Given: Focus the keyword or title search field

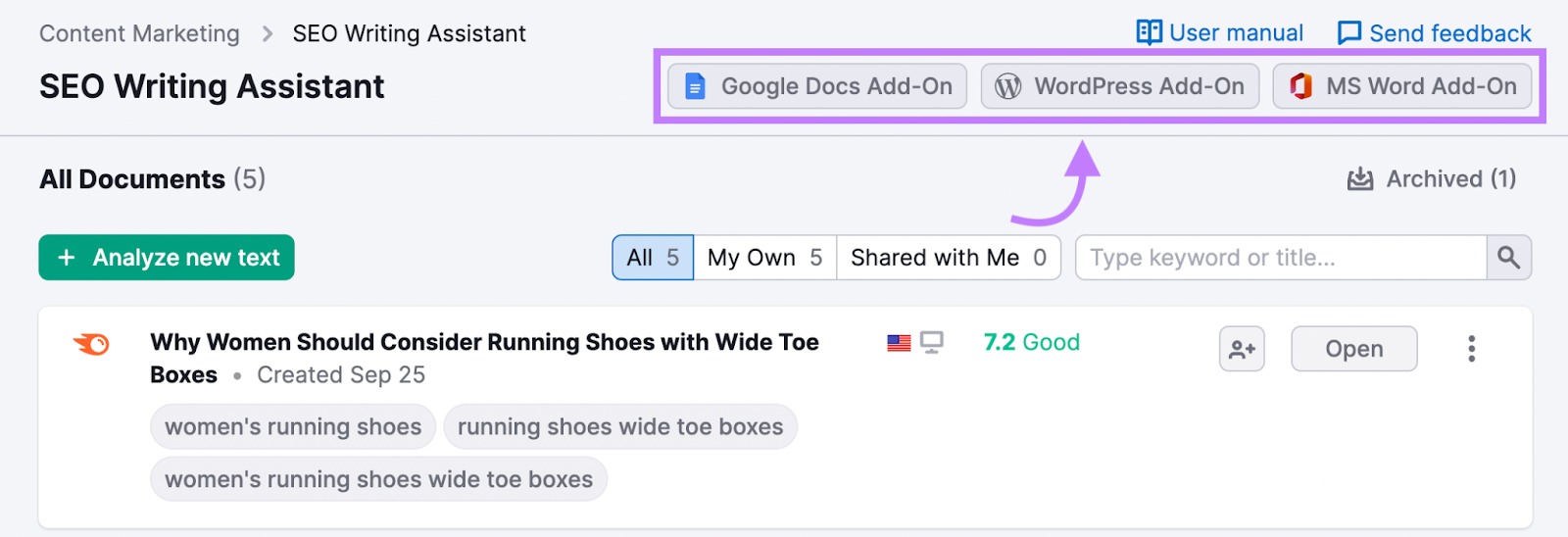Looking at the screenshot, I should [1280, 258].
